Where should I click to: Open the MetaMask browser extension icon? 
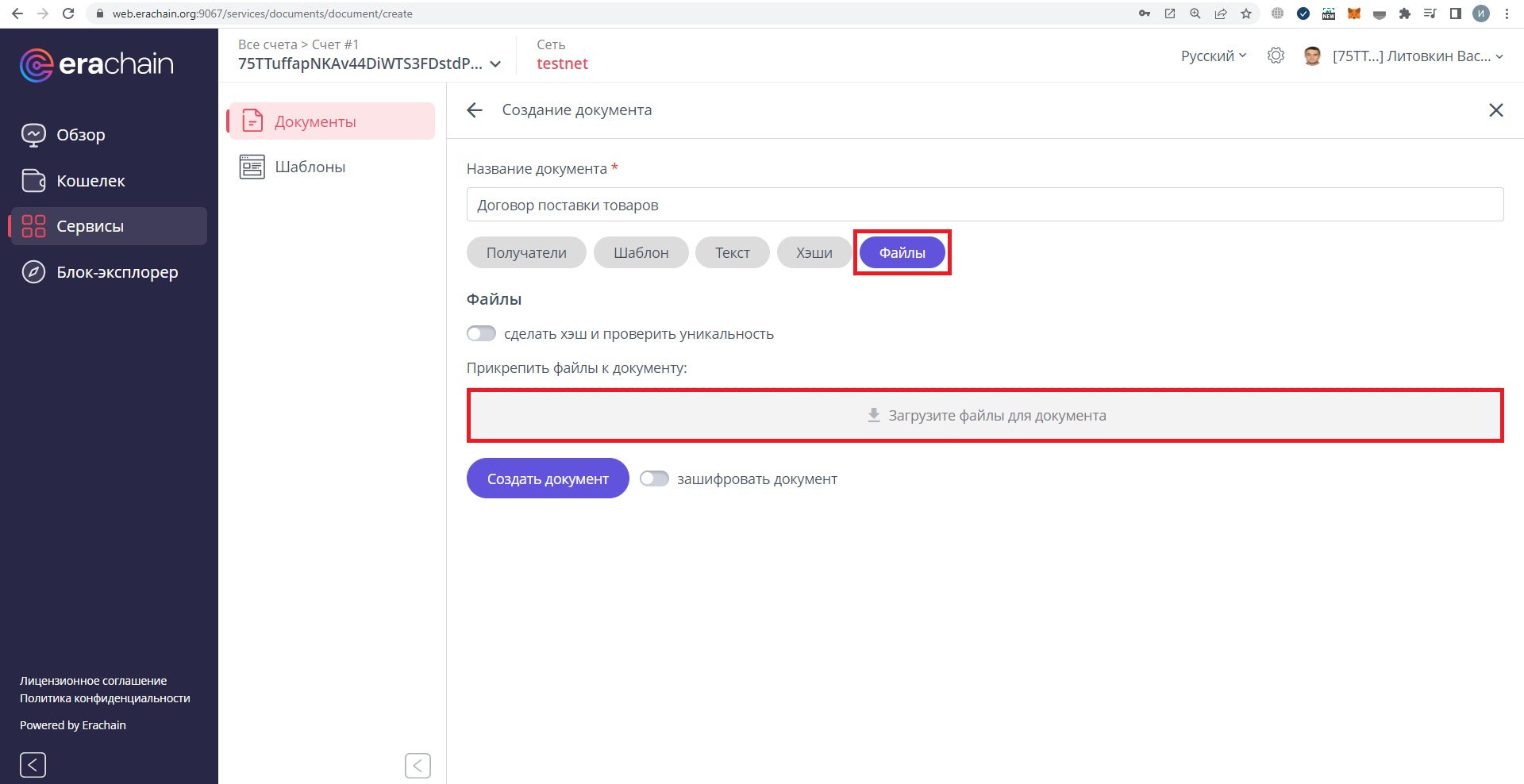pyautogui.click(x=1355, y=13)
